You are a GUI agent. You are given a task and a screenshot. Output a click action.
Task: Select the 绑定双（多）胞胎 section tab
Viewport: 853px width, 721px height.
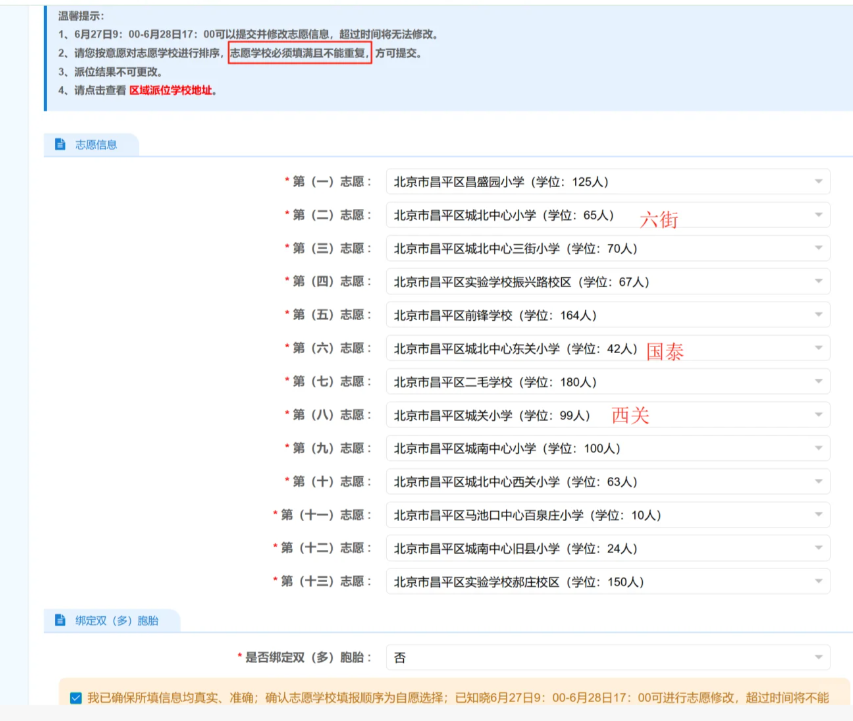(112, 620)
